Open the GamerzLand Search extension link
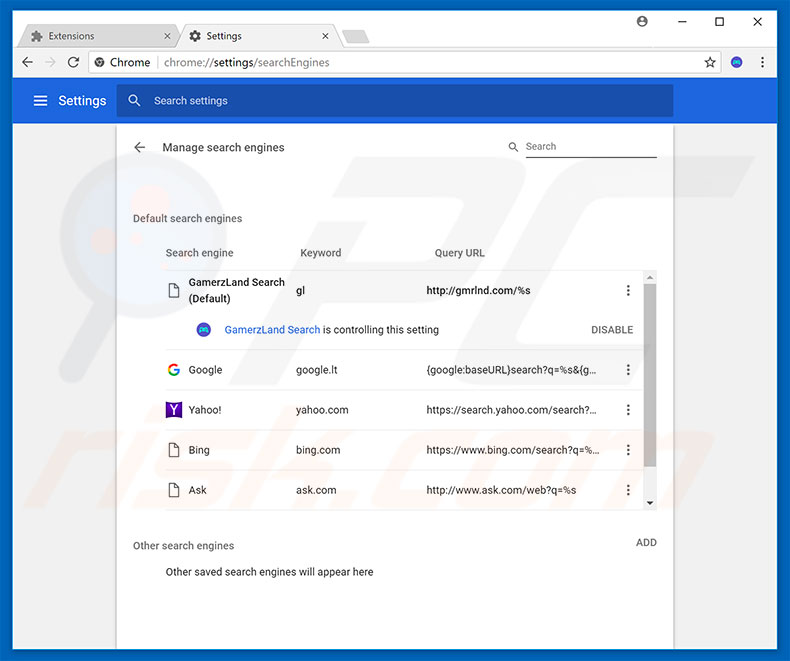Screen dimensions: 790x661 [x=272, y=329]
